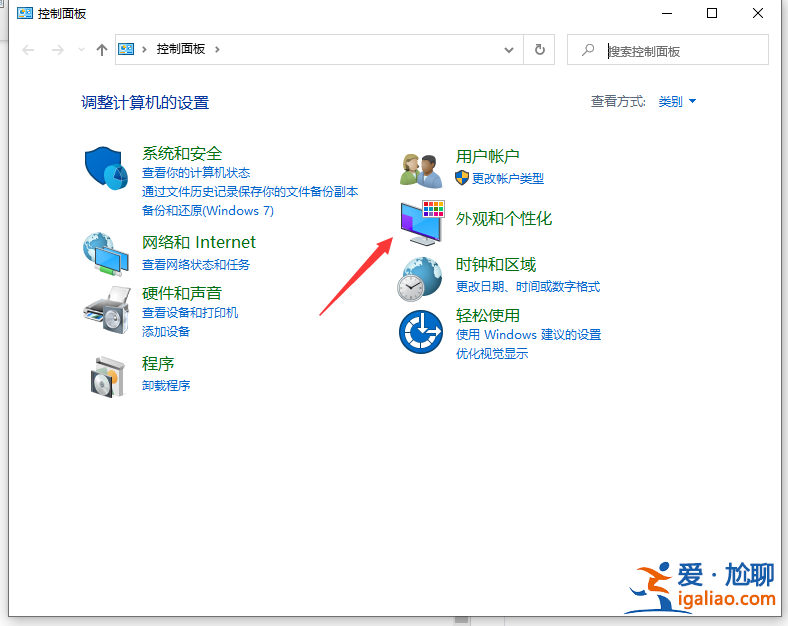The height and width of the screenshot is (626, 788).
Task: Open the 类别 view mode dropdown
Action: point(677,101)
